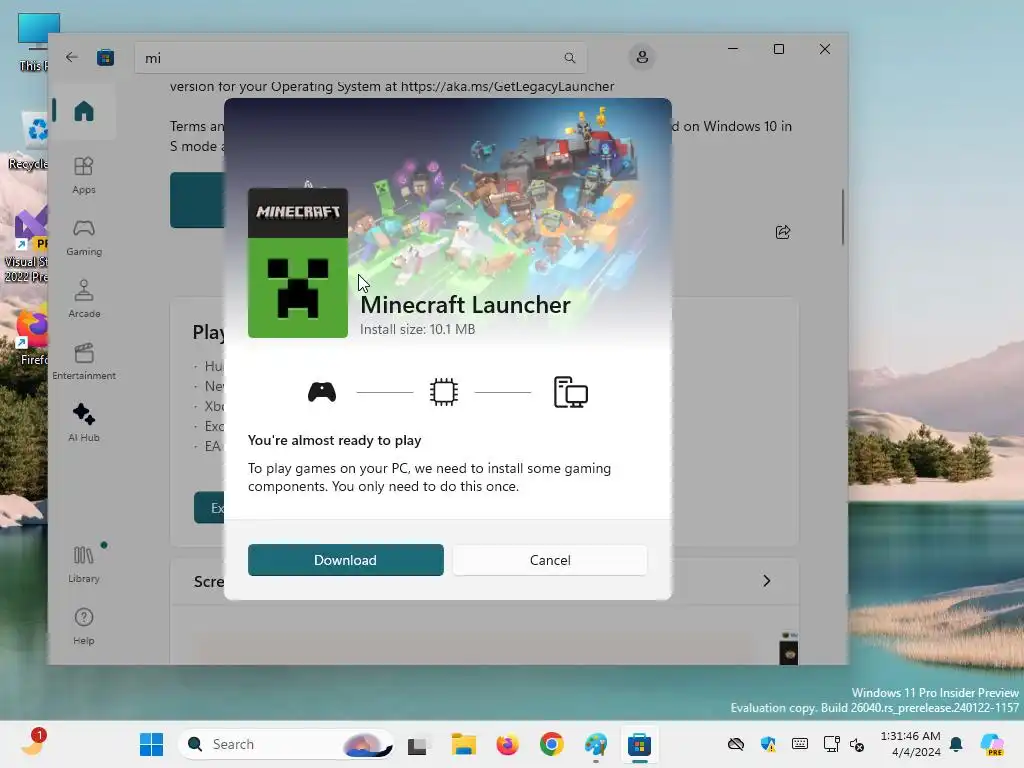Click the search magnifier icon

(x=569, y=58)
